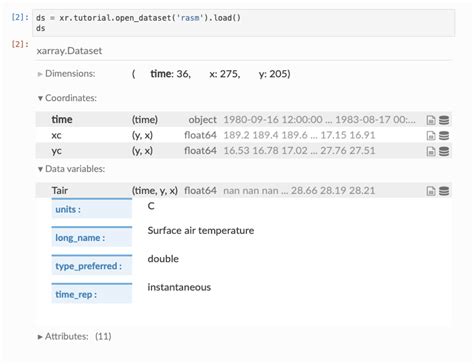Show data values icon for Tair
Image resolution: width=474 pixels, height=364 pixels.
444,191
